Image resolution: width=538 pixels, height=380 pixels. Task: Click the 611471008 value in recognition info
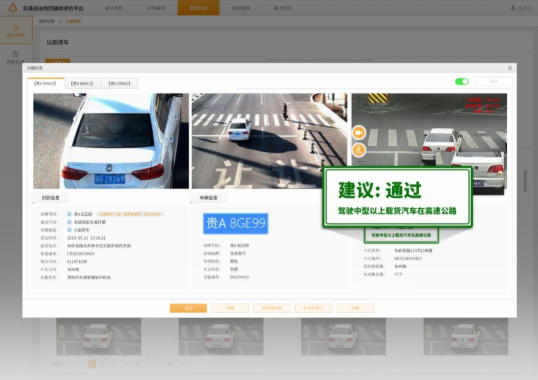click(77, 261)
